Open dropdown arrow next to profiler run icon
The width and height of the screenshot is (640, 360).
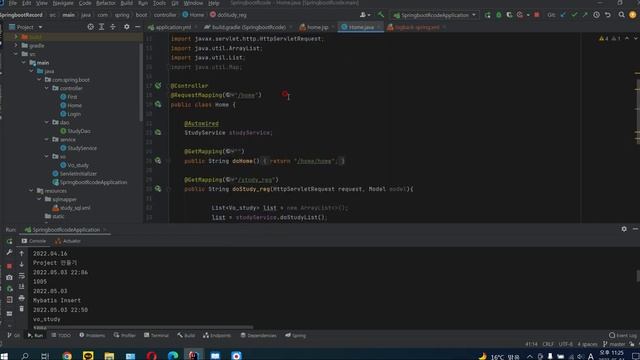tap(528, 15)
